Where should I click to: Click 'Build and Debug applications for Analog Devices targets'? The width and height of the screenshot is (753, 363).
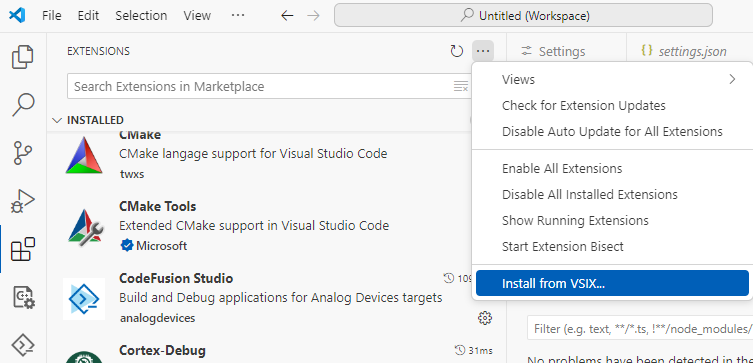tap(280, 298)
